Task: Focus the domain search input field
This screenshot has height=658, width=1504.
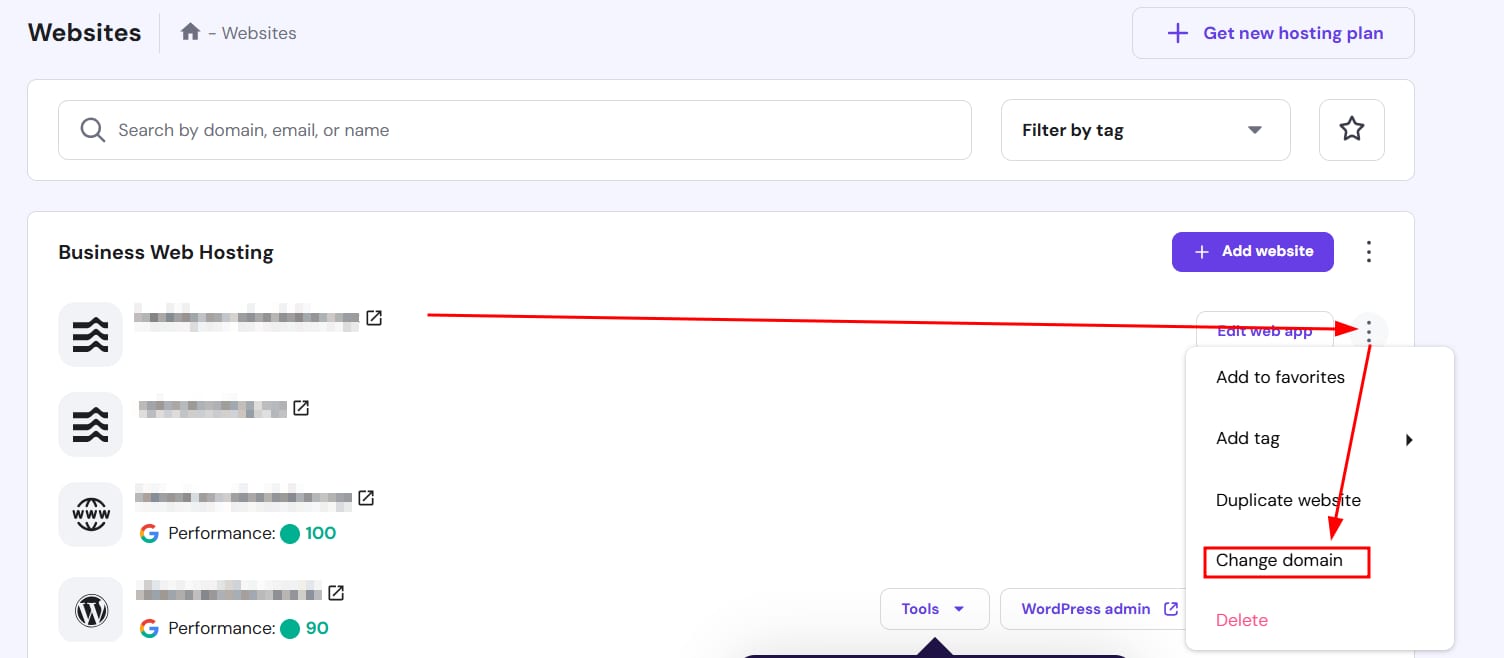Action: pos(515,130)
